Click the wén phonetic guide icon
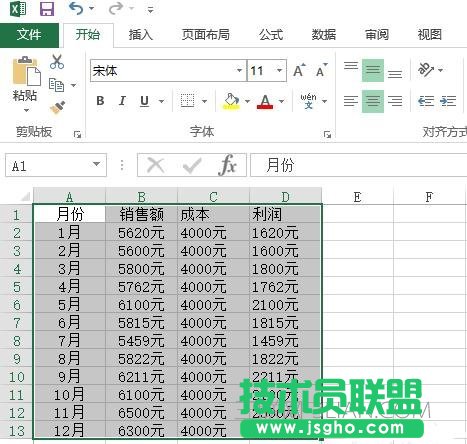This screenshot has width=467, height=444. [308, 101]
